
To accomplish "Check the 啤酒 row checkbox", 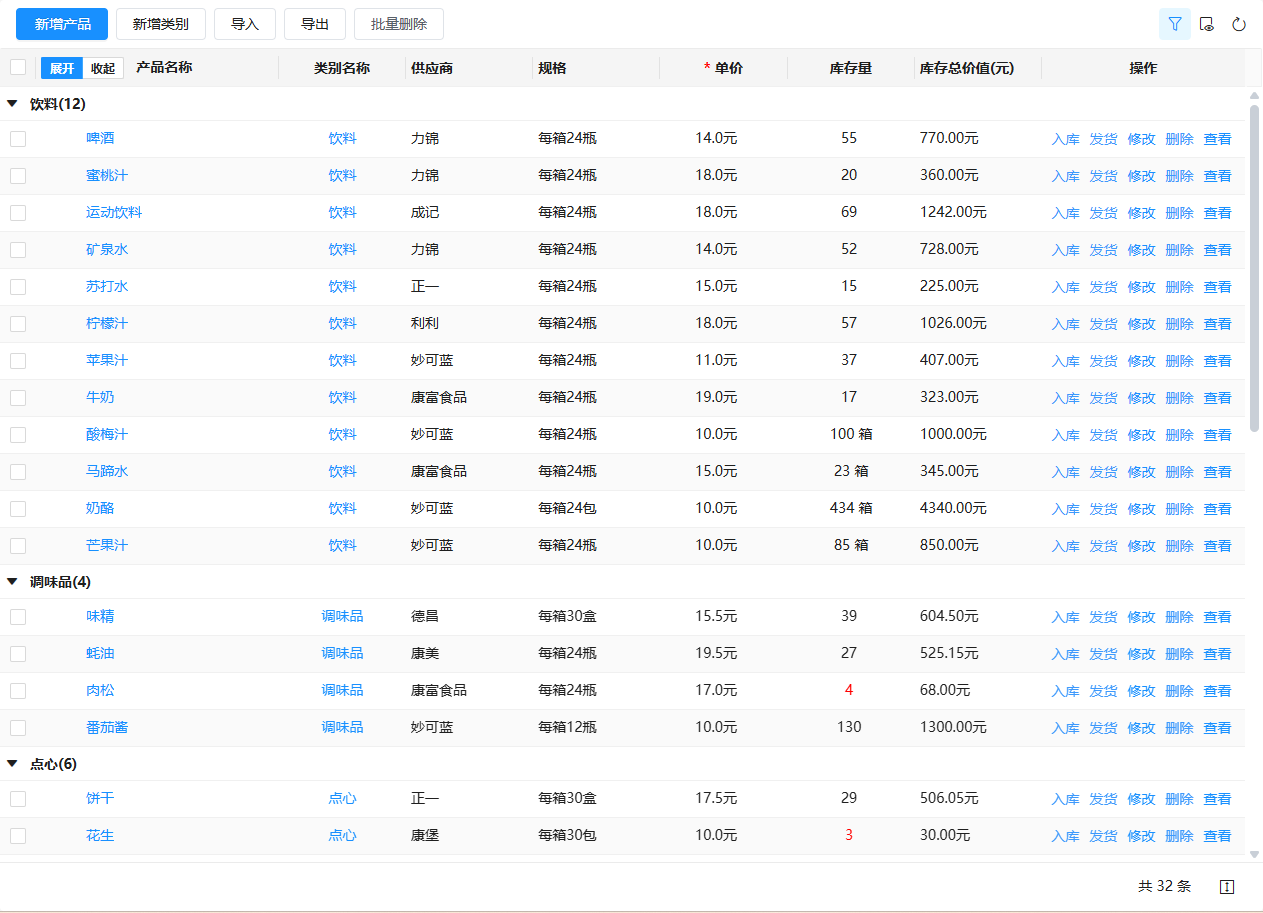I will pos(18,139).
